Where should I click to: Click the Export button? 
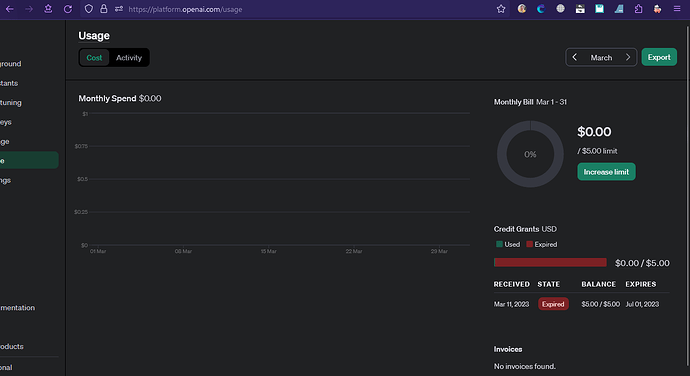(659, 57)
